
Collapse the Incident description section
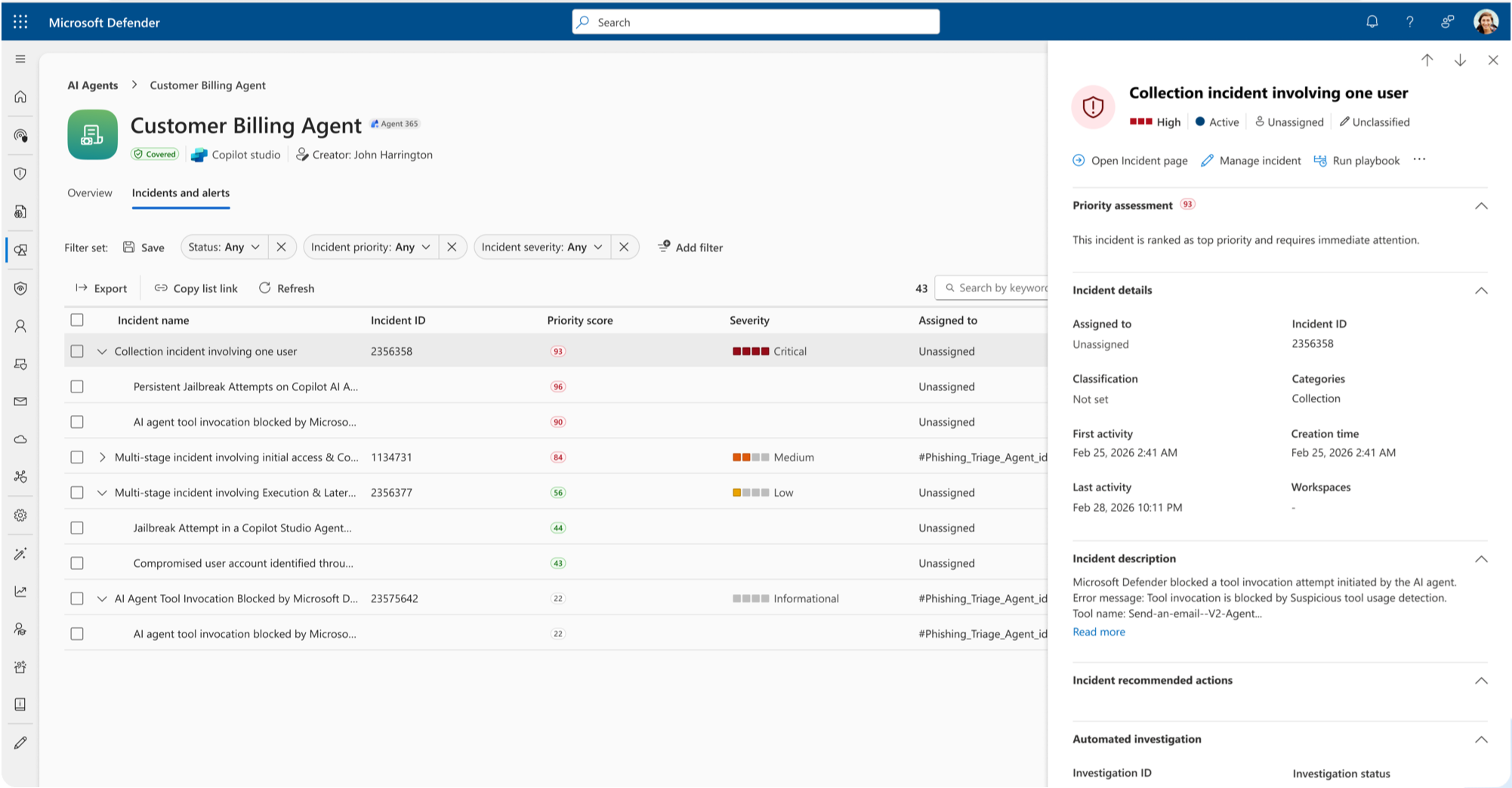tap(1481, 559)
